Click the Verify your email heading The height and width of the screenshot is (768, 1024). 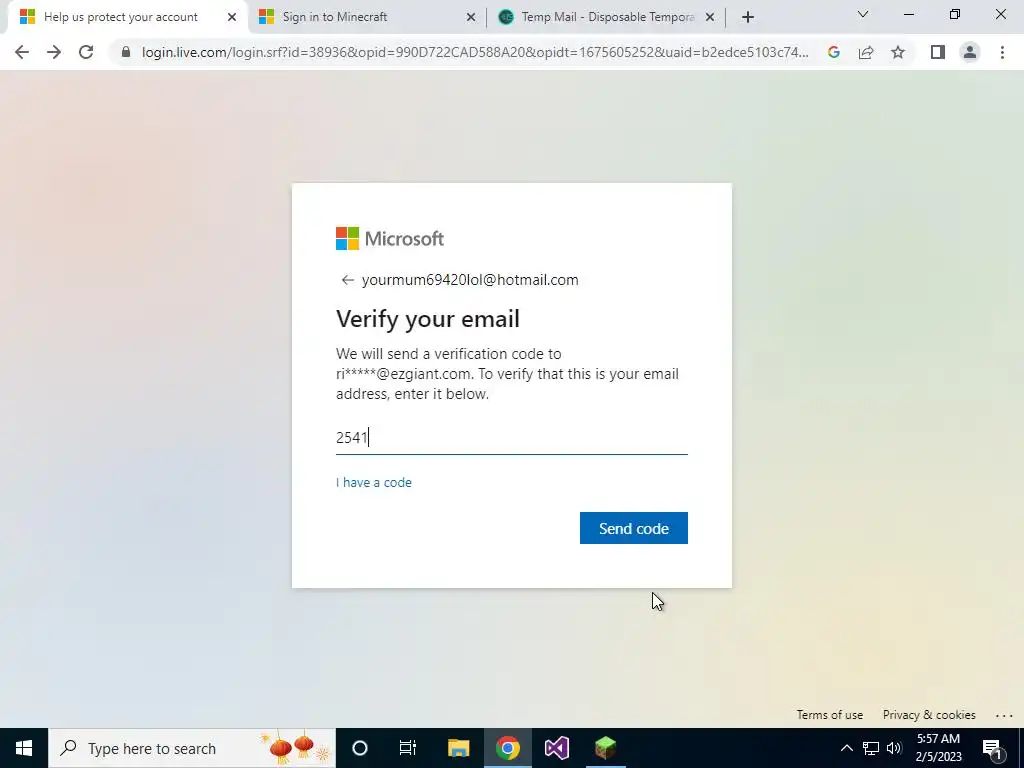[x=428, y=319]
